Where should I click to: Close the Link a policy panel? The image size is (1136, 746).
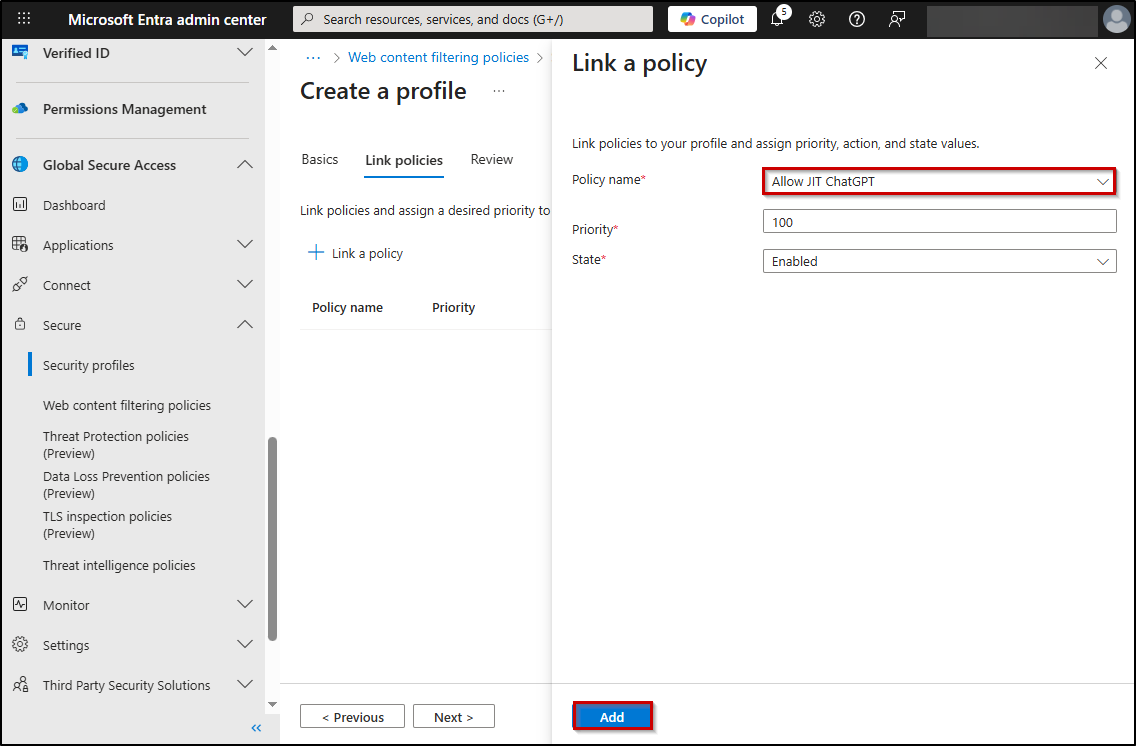1101,63
